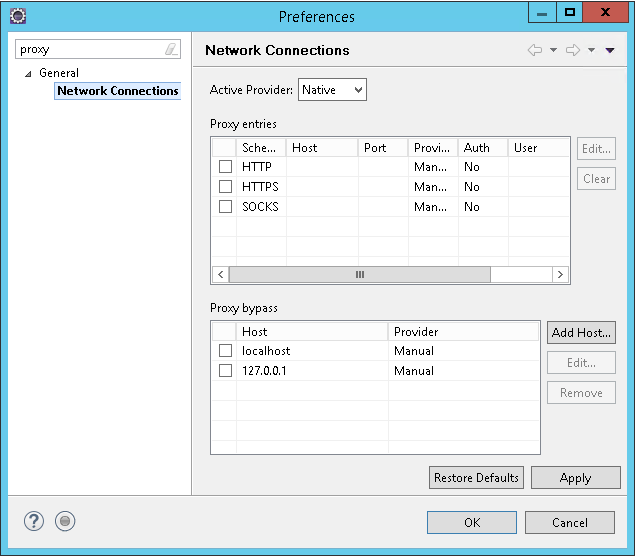Open the Preferences window system icon
Screen dimensions: 638x558
[18, 16]
